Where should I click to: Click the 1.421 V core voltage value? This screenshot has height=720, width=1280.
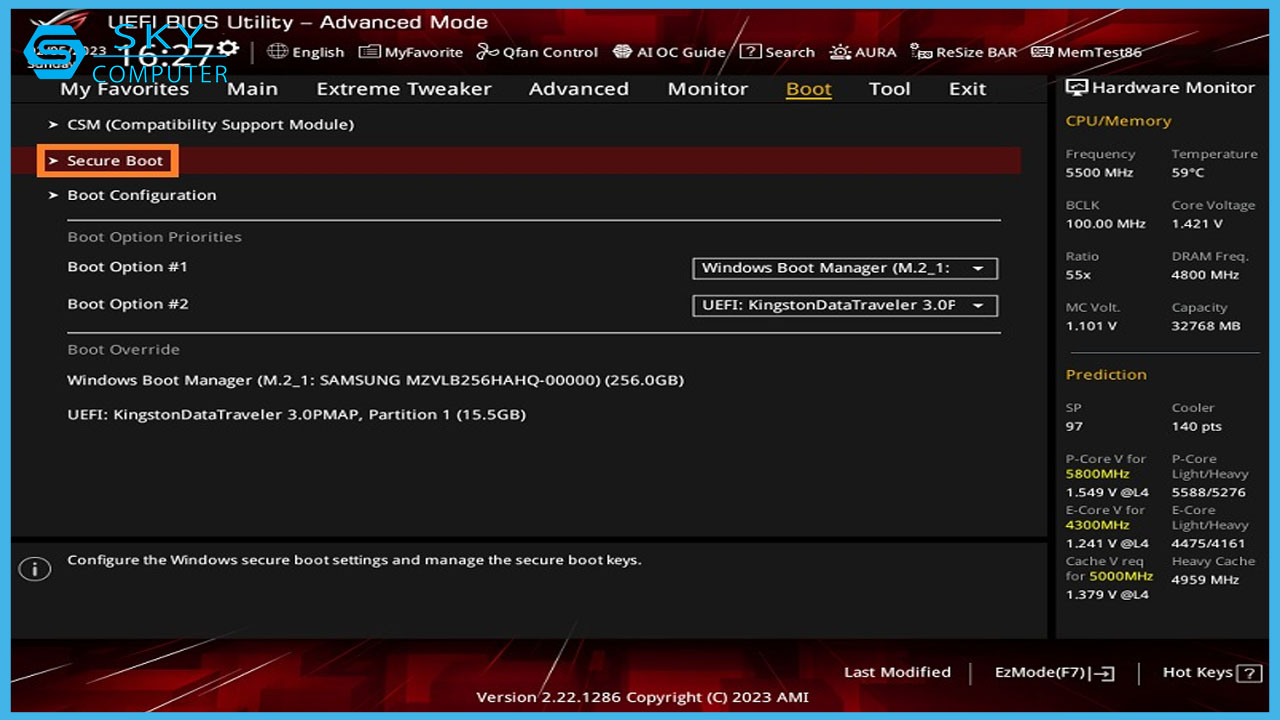pos(1197,224)
